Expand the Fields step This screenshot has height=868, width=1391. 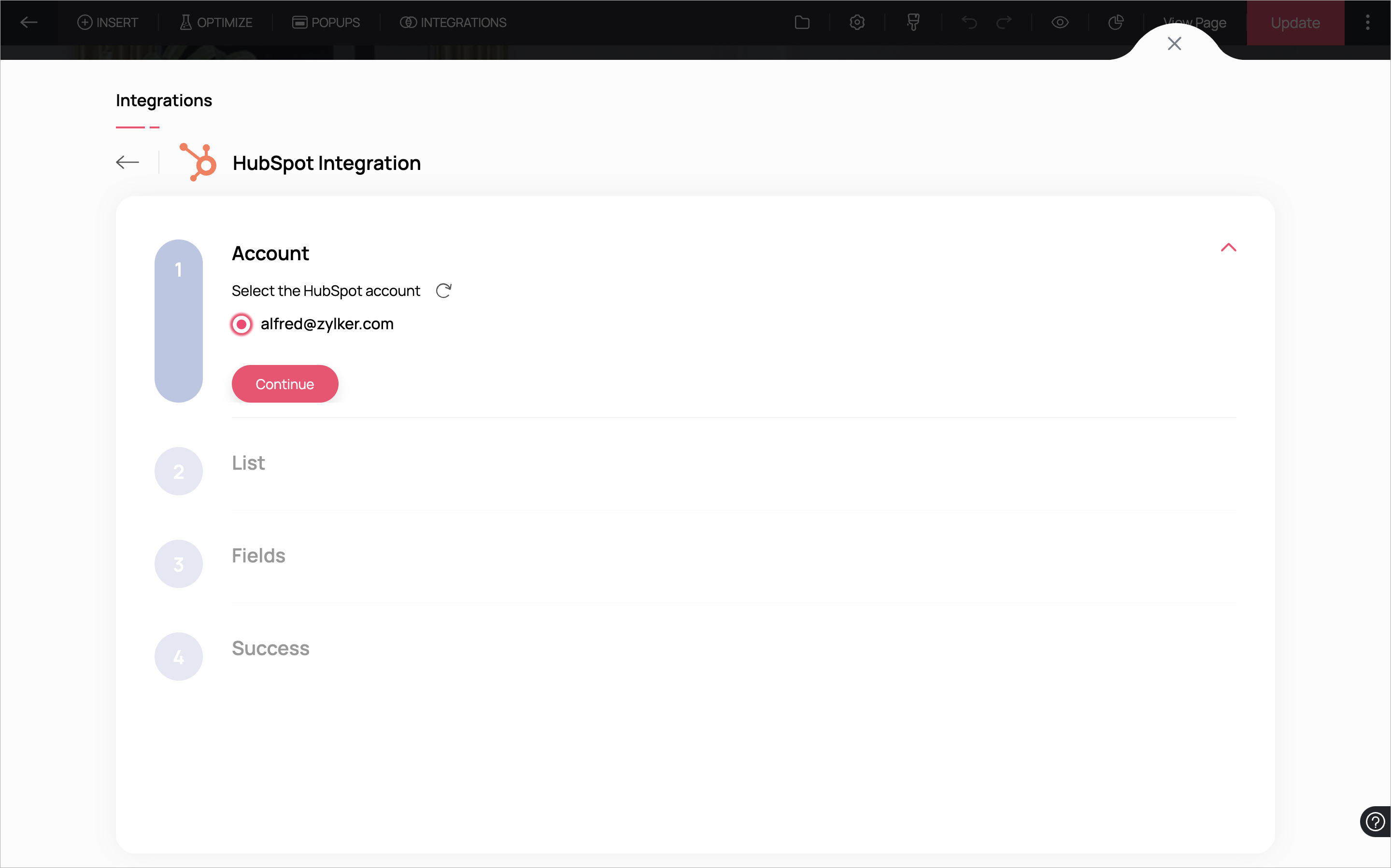tap(258, 555)
